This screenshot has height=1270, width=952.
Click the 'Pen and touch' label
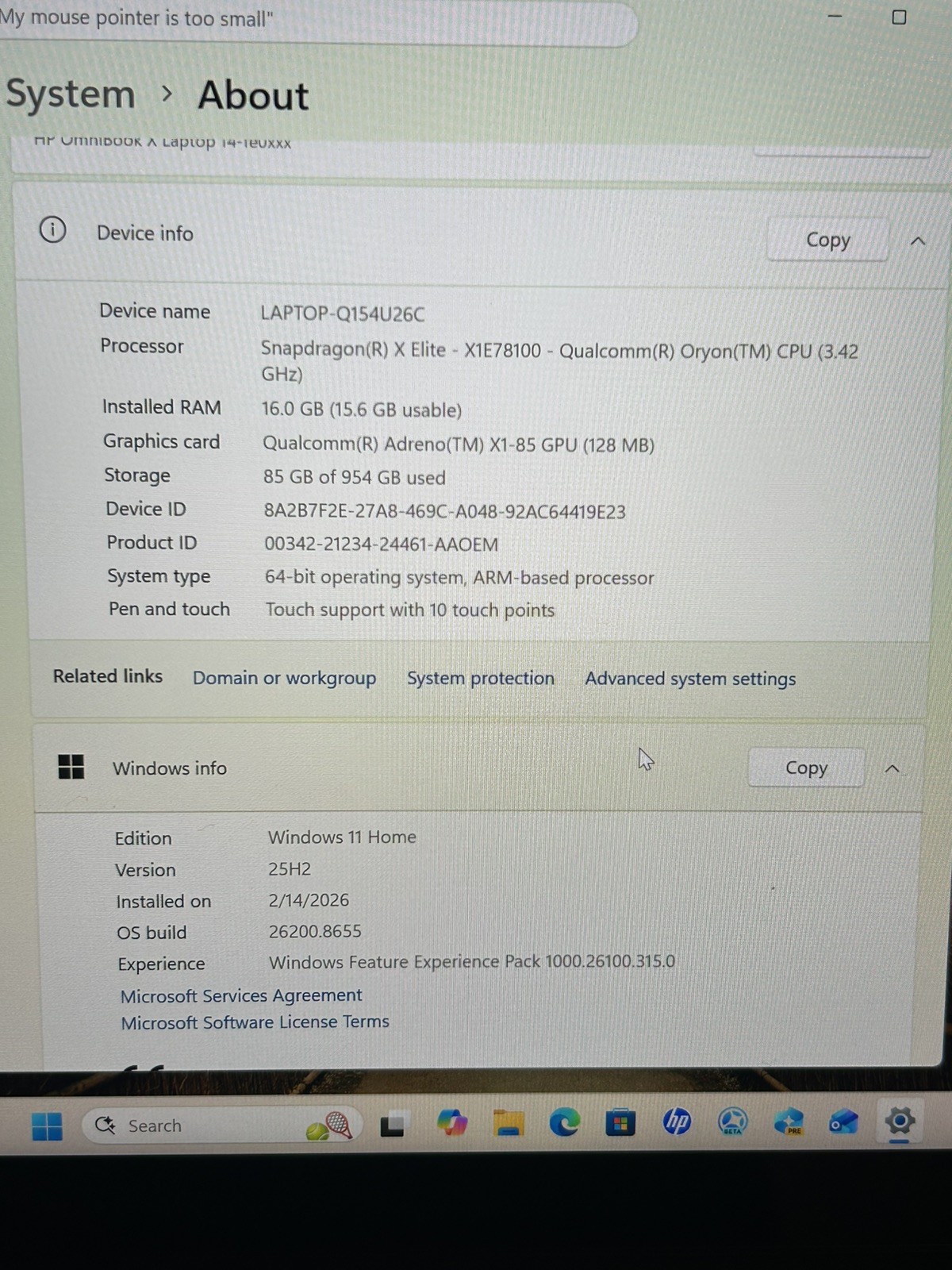point(169,609)
